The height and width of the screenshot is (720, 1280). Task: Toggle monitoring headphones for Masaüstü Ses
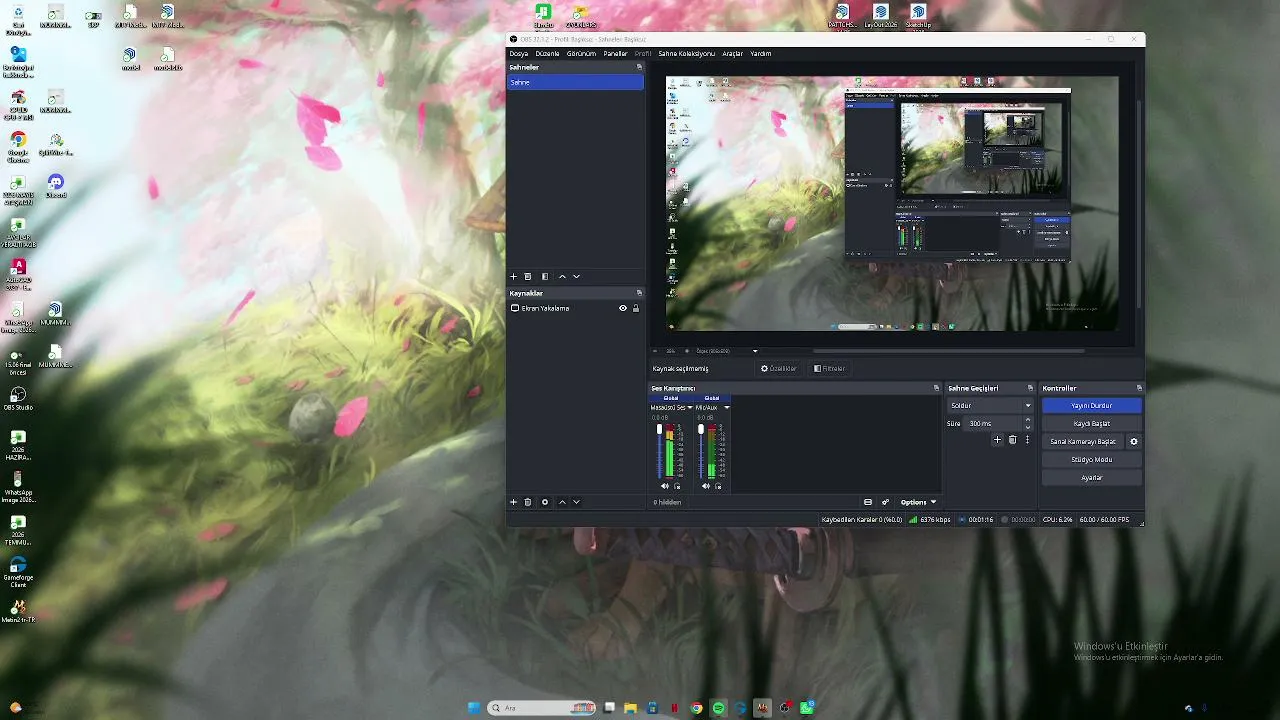tap(677, 486)
